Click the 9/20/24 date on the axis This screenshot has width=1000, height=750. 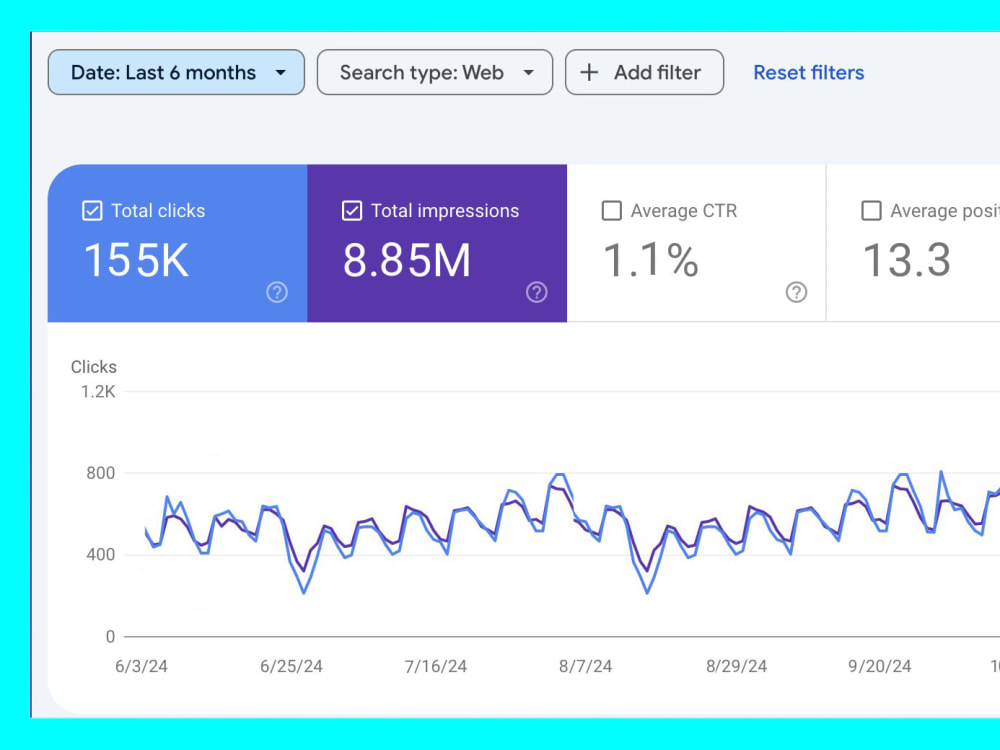click(x=879, y=666)
